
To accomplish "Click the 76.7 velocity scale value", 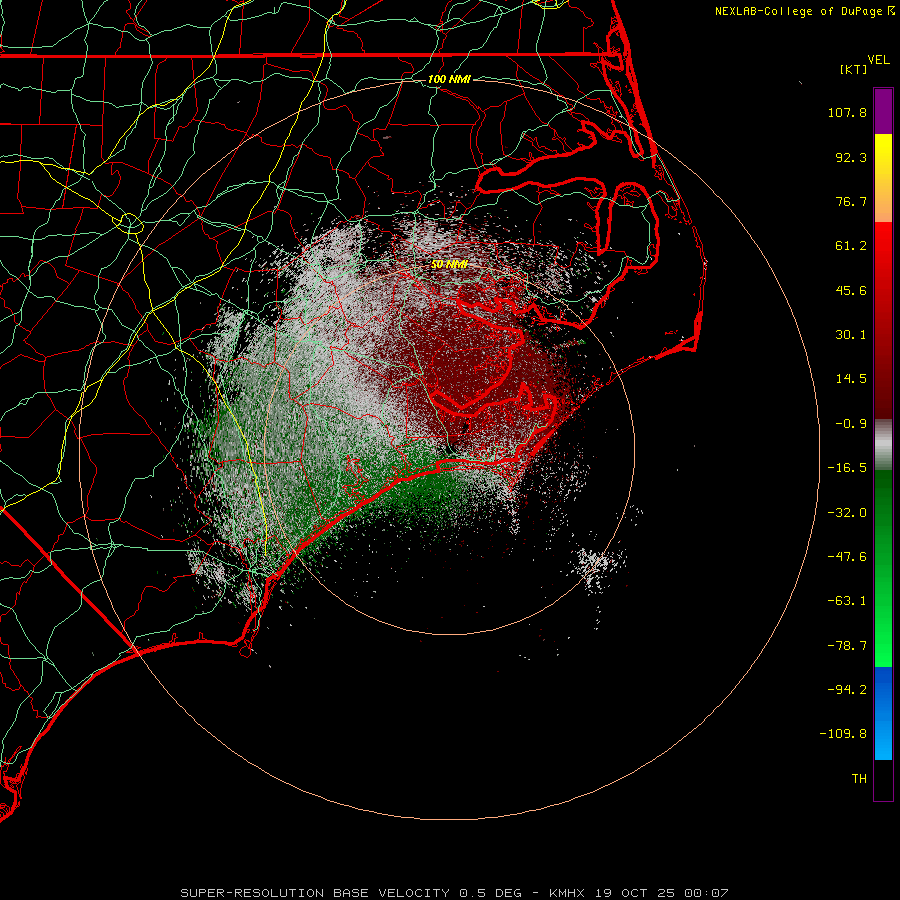I will click(x=851, y=201).
